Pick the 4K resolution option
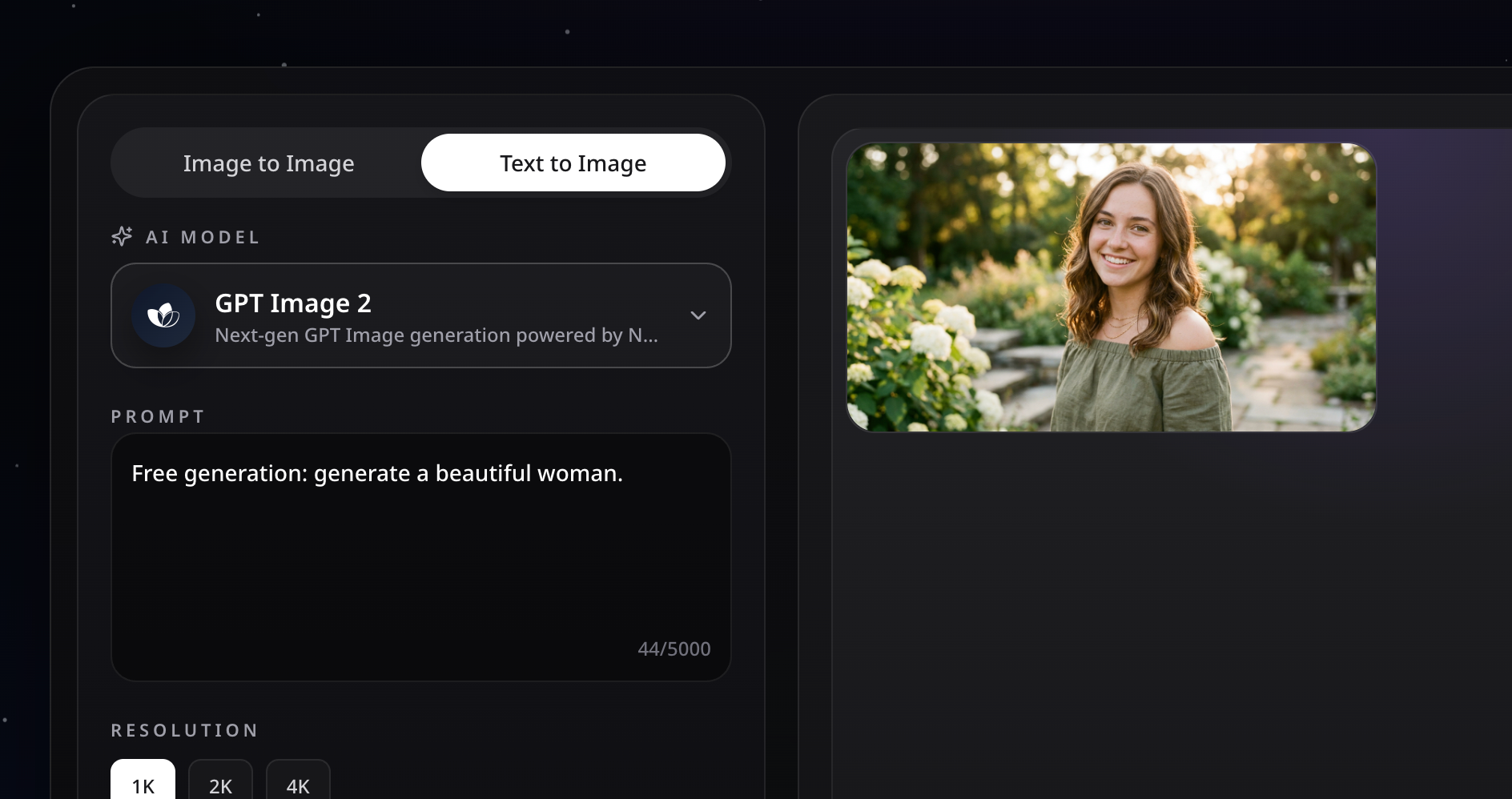This screenshot has width=1512, height=799. tap(298, 785)
